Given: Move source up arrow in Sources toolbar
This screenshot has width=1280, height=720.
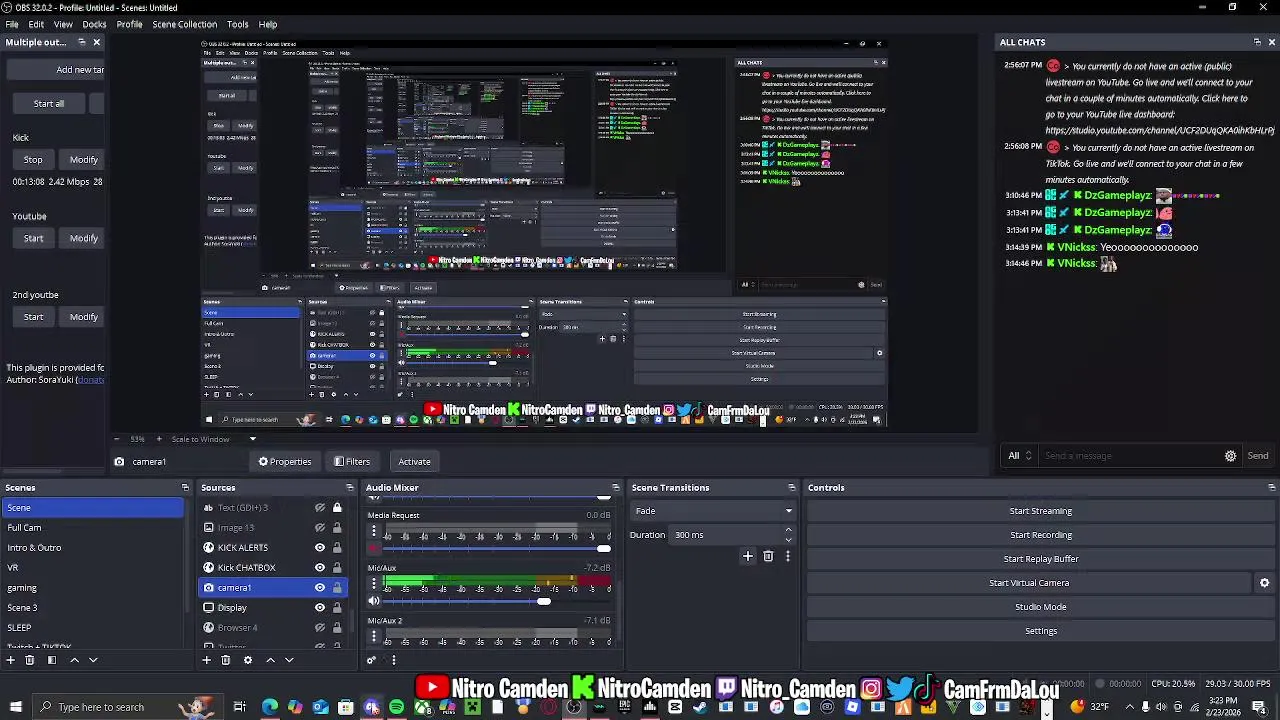Looking at the screenshot, I should click(x=270, y=660).
